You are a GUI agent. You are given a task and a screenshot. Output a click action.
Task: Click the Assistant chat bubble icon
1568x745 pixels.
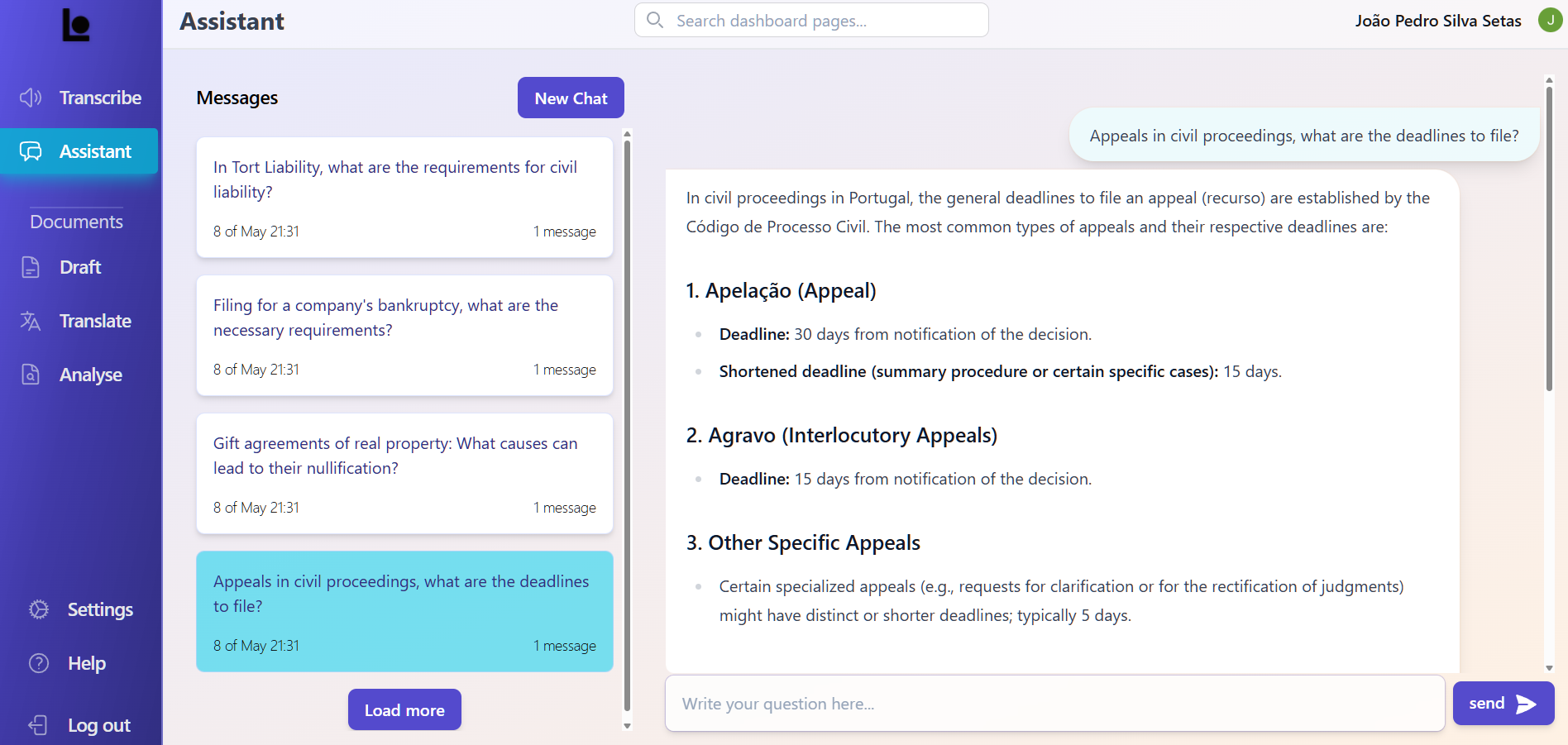pyautogui.click(x=31, y=151)
